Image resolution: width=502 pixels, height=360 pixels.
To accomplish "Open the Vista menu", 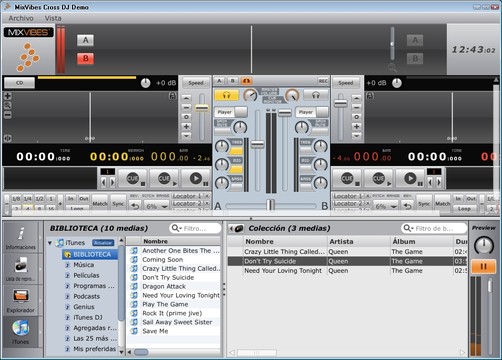I will tap(53, 18).
